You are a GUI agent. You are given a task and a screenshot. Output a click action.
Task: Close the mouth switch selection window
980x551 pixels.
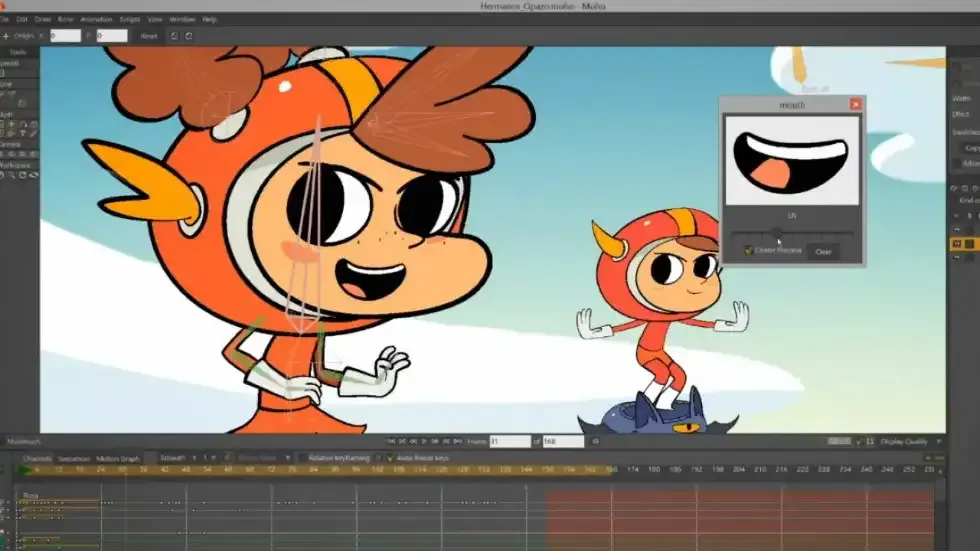pos(855,104)
